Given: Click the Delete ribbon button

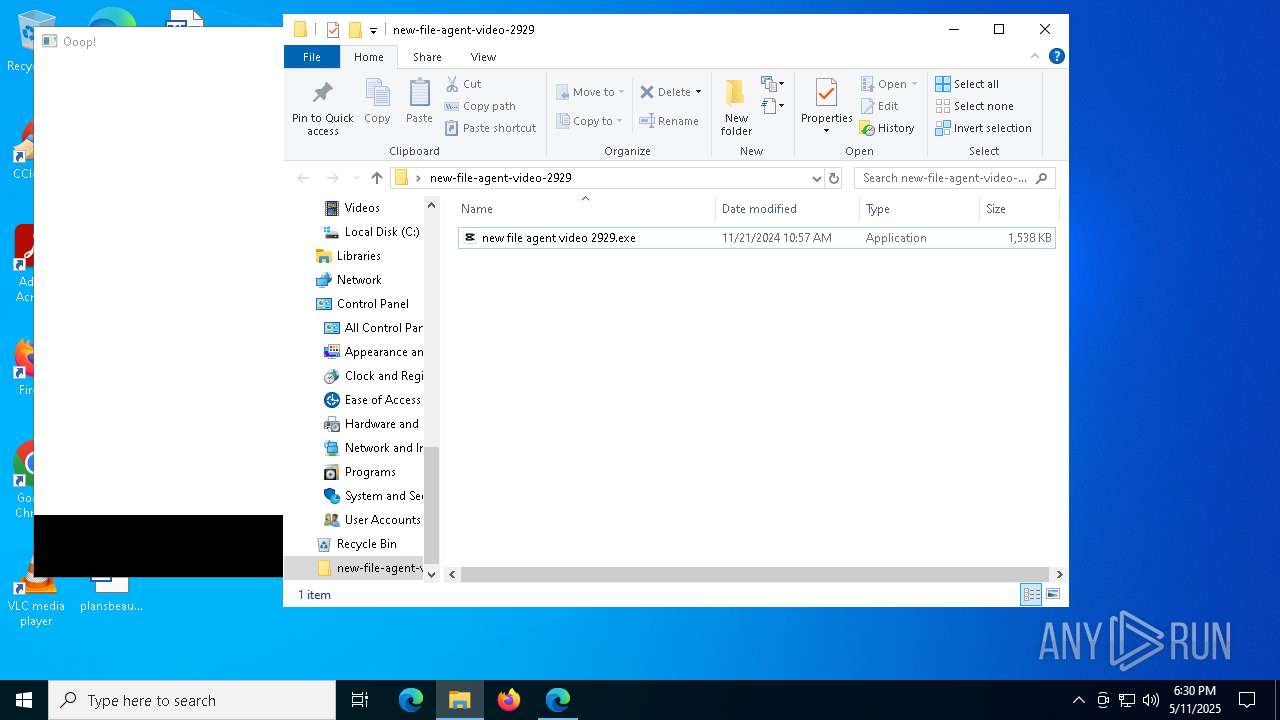Looking at the screenshot, I should tap(665, 92).
